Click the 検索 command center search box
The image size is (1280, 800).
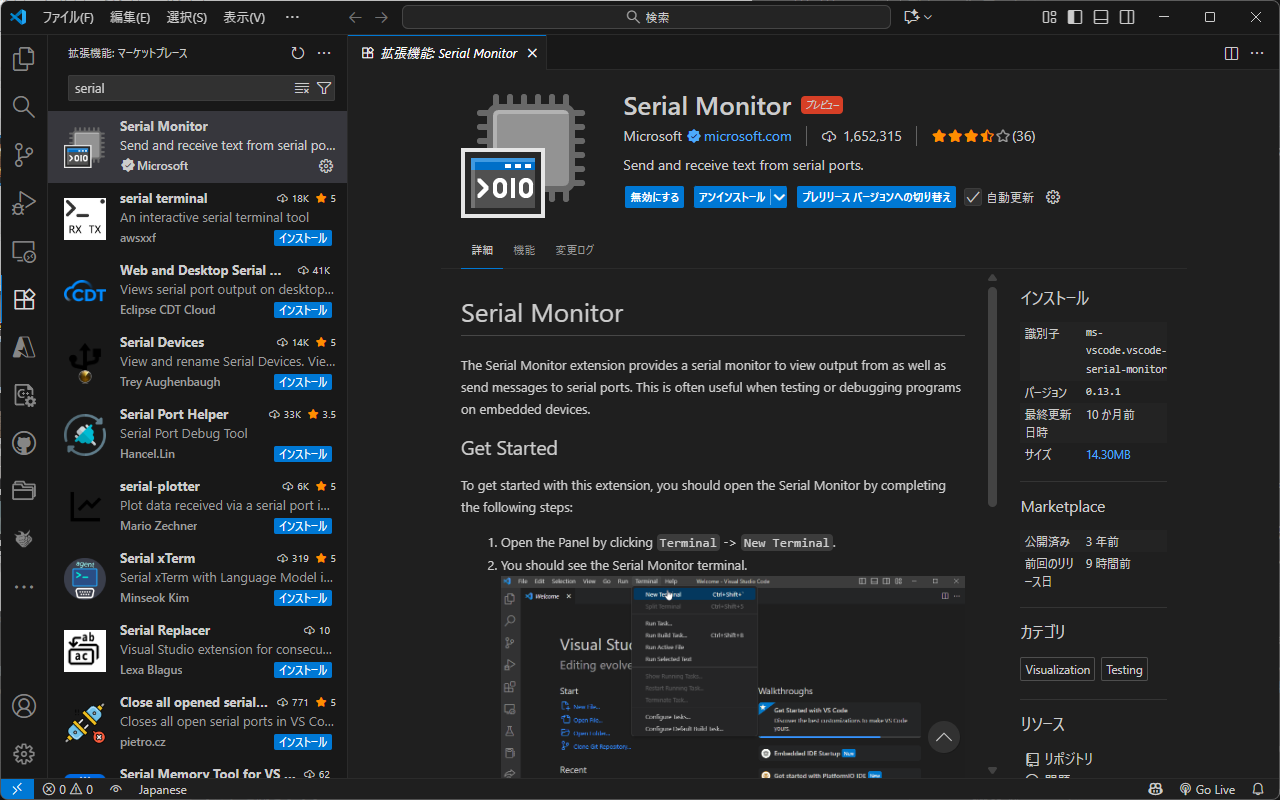646,17
